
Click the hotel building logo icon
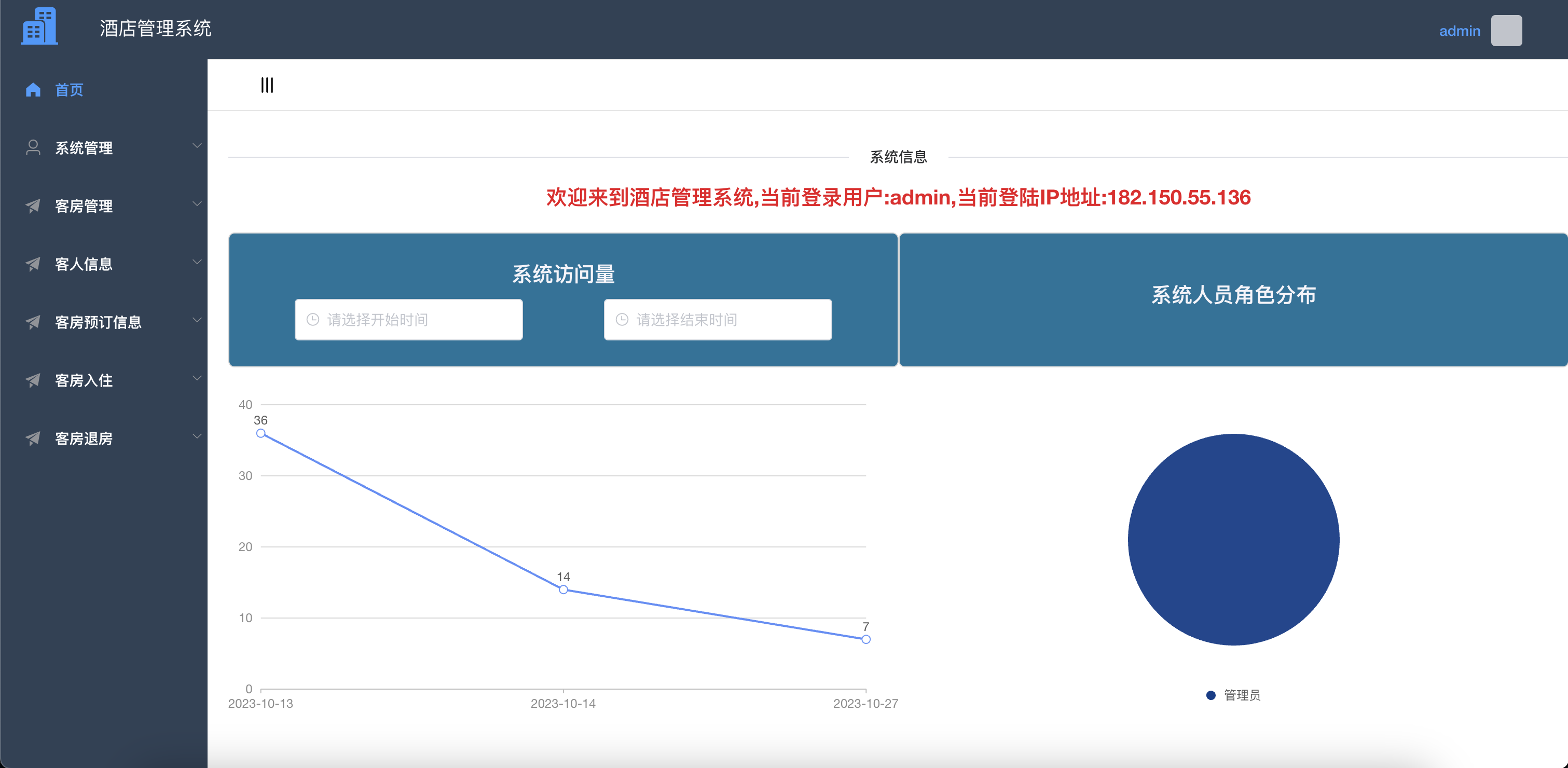coord(39,25)
